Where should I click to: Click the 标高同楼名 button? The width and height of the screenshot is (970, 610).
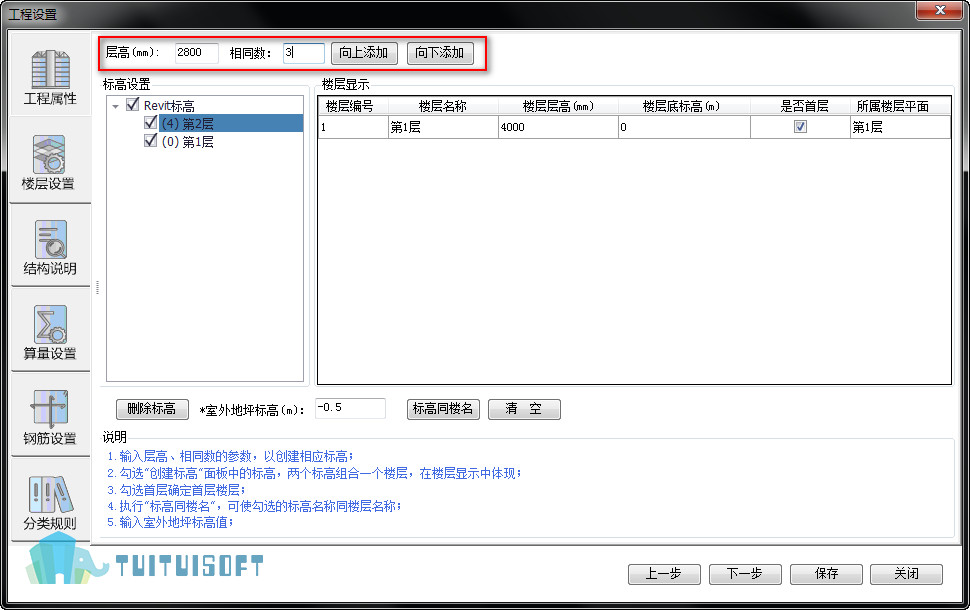444,409
